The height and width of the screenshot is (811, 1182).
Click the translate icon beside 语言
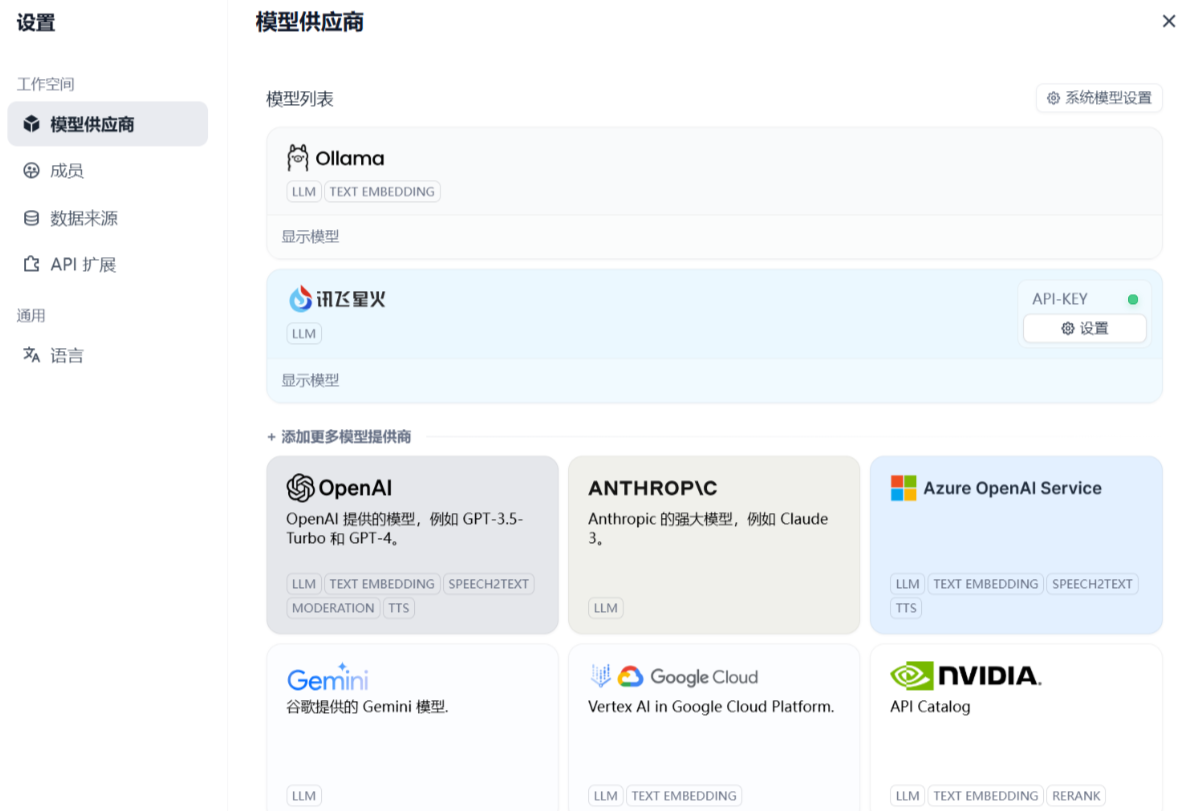31,354
